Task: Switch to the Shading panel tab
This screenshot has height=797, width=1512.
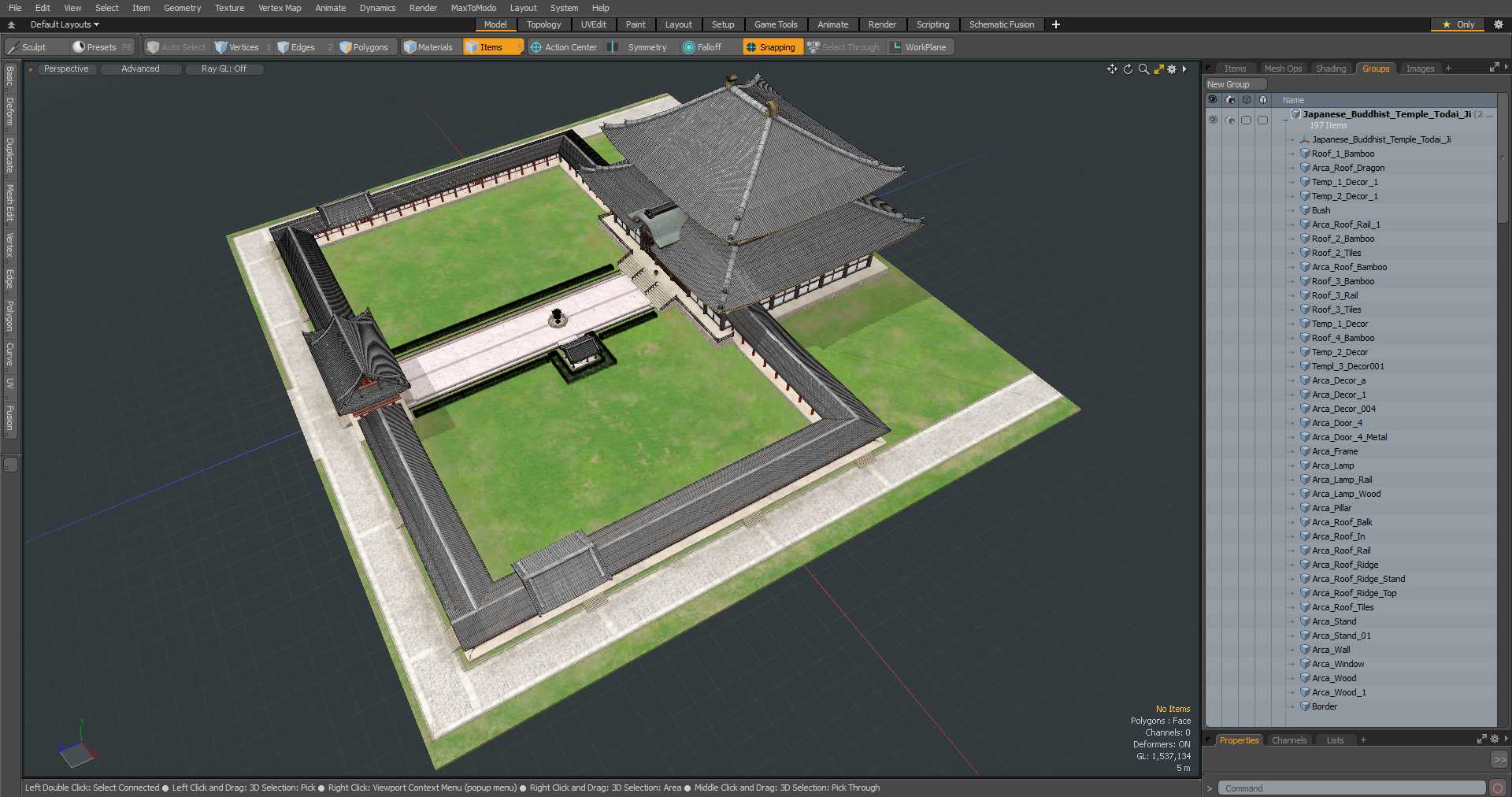Action: click(1331, 69)
